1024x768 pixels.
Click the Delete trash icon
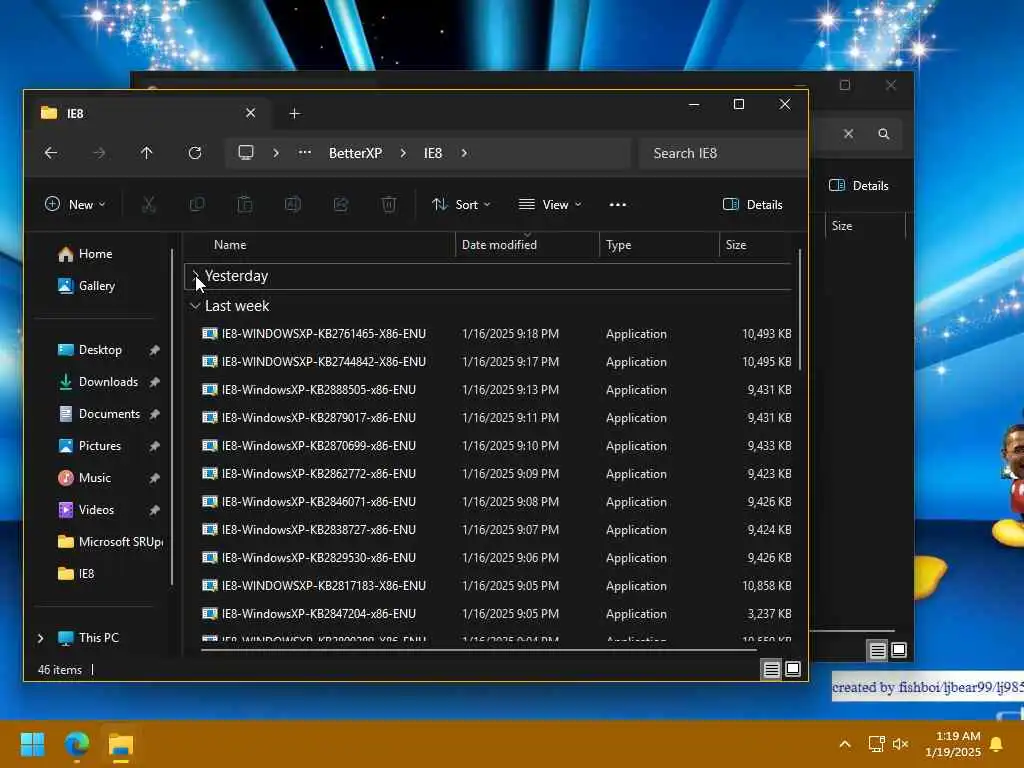coord(389,204)
